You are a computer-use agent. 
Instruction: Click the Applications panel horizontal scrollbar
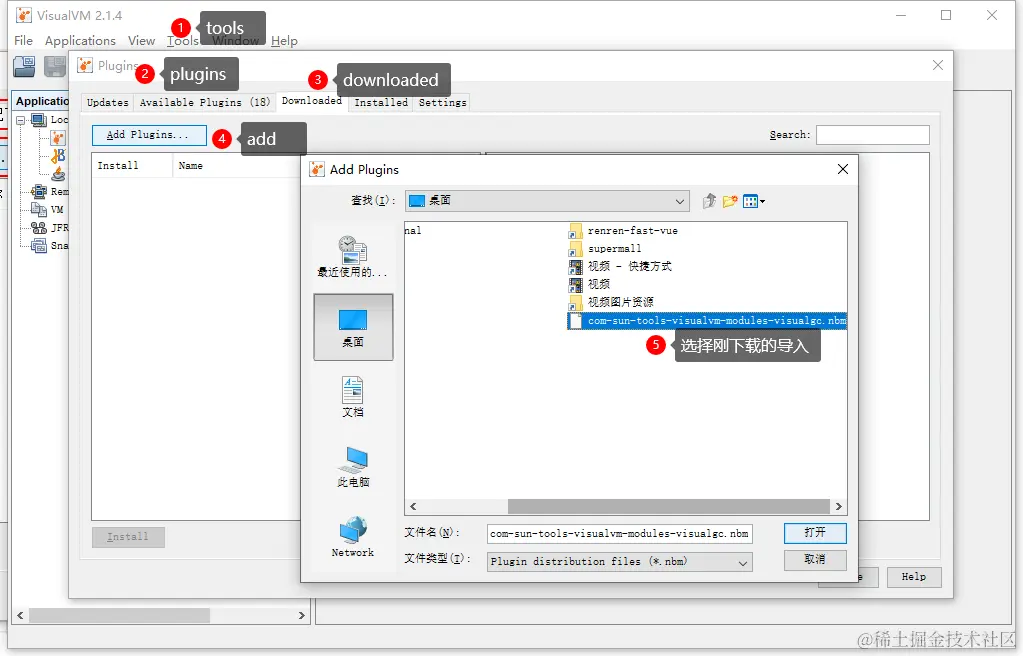click(119, 616)
